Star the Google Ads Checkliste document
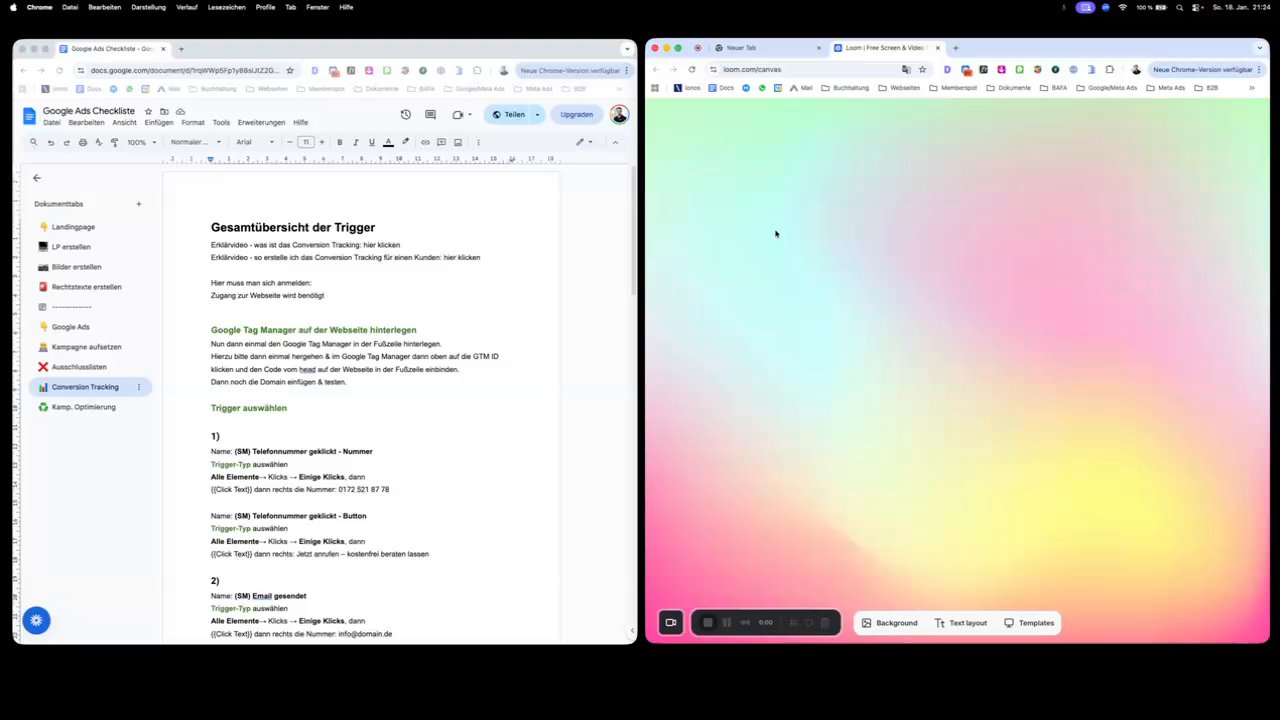 (148, 111)
